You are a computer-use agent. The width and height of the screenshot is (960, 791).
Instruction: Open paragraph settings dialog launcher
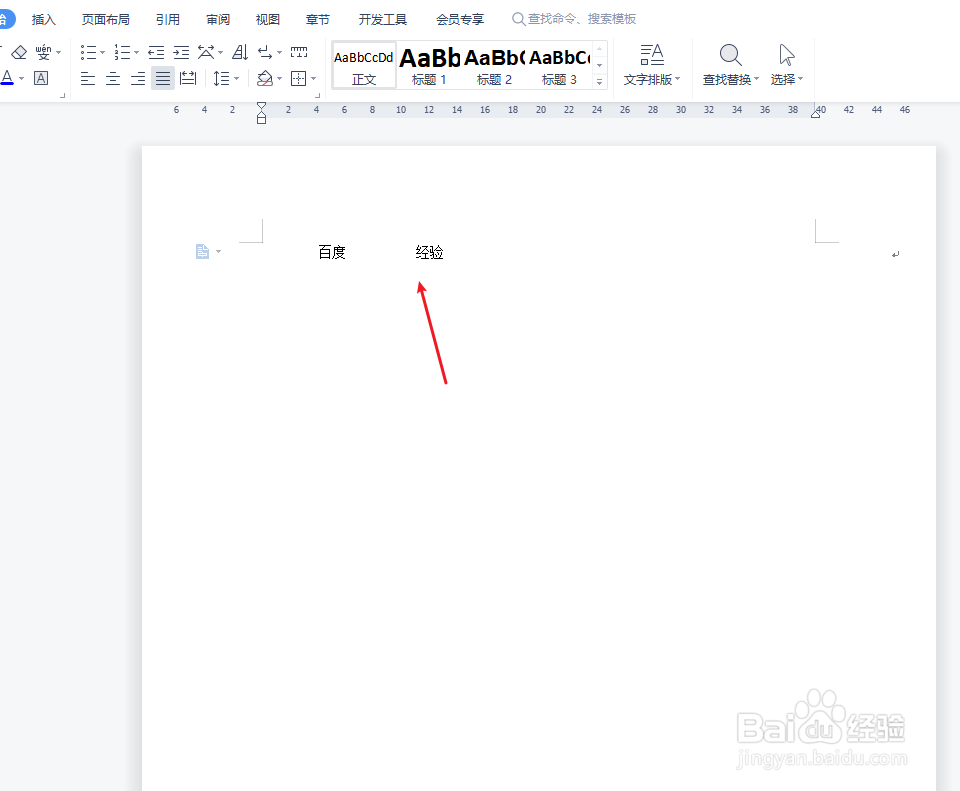[317, 96]
